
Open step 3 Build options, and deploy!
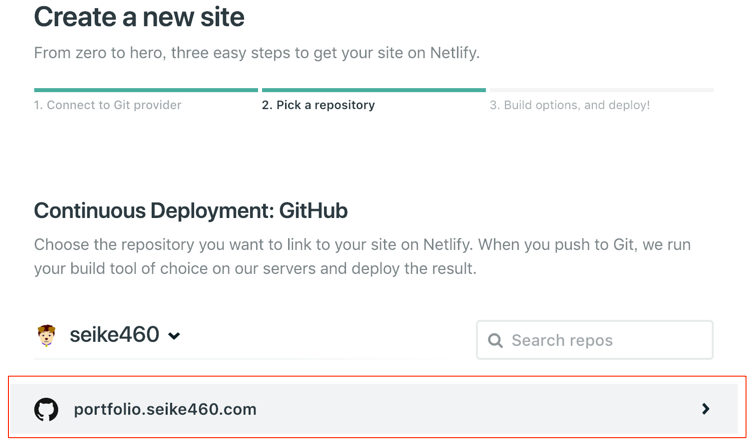coord(569,105)
